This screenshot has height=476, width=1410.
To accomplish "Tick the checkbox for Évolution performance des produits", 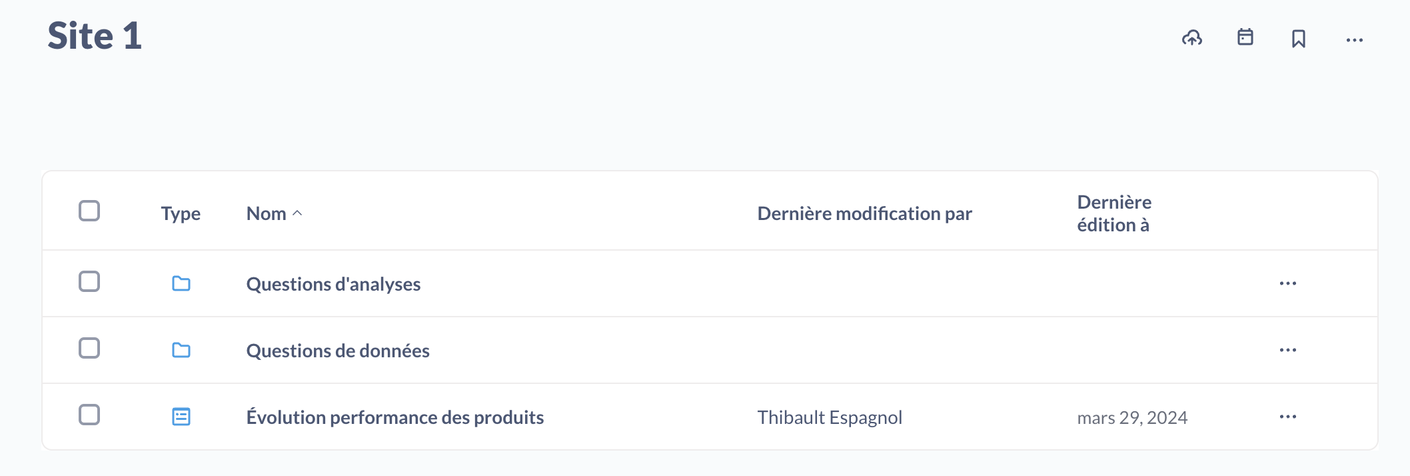I will pyautogui.click(x=89, y=414).
